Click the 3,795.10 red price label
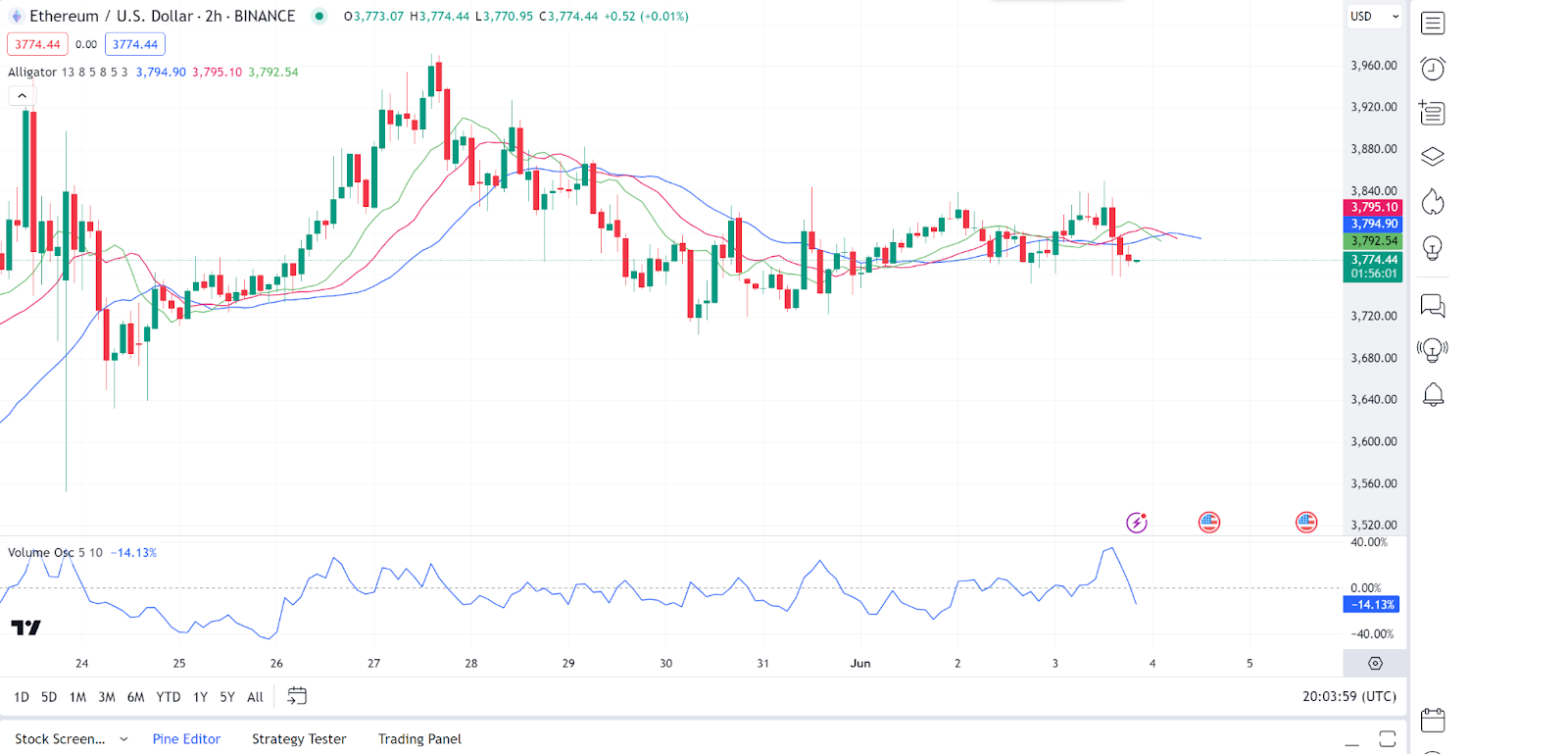1568x754 pixels. click(x=1373, y=207)
